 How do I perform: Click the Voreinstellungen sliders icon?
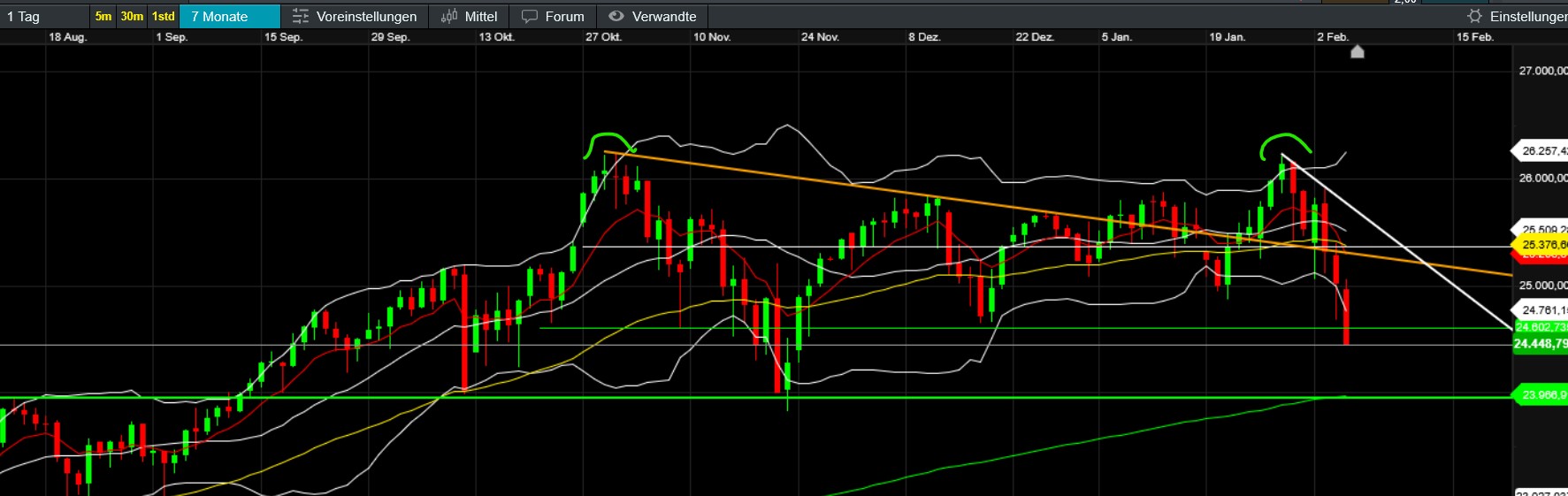pos(301,16)
